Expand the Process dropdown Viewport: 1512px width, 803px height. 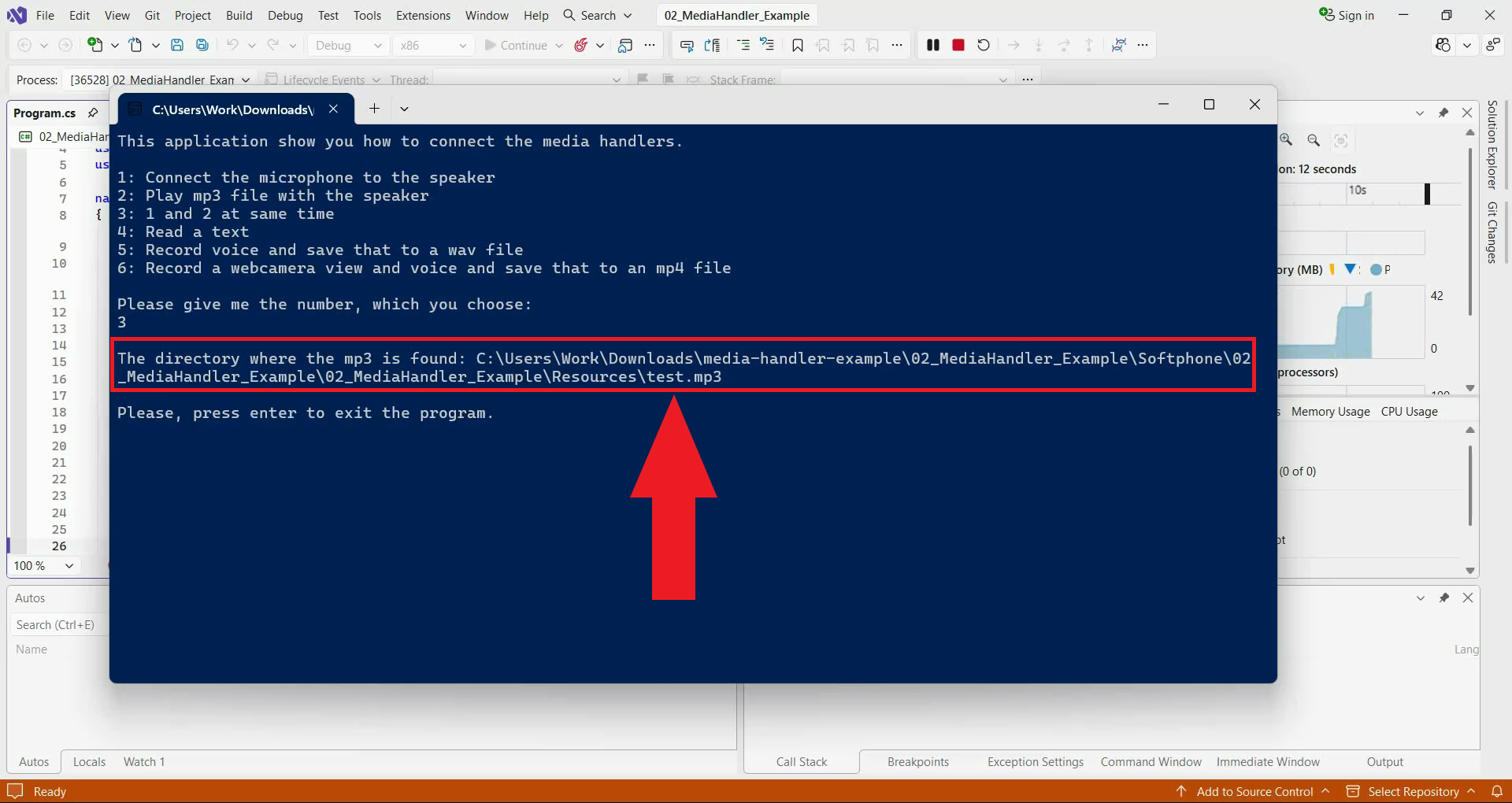tap(246, 80)
